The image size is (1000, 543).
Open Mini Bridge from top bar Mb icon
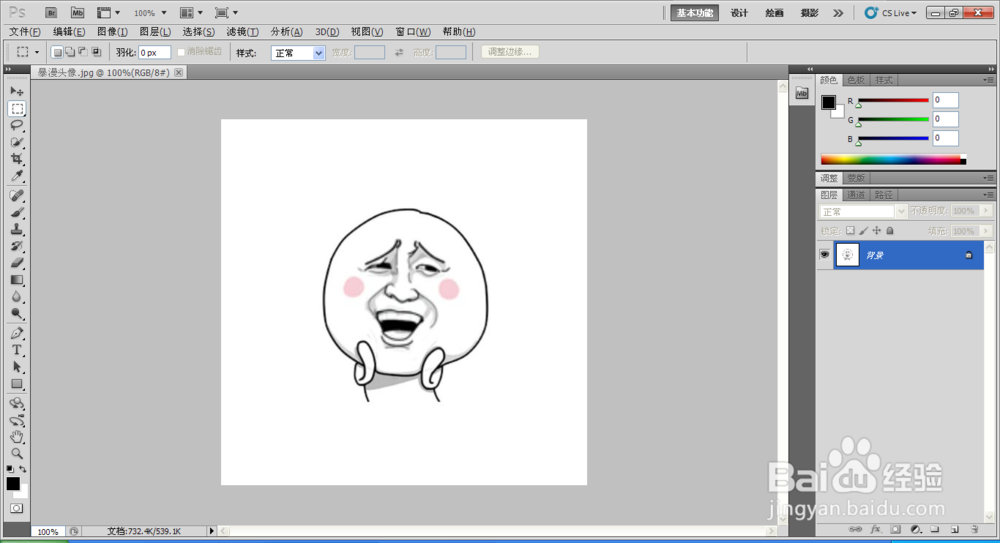pyautogui.click(x=77, y=13)
